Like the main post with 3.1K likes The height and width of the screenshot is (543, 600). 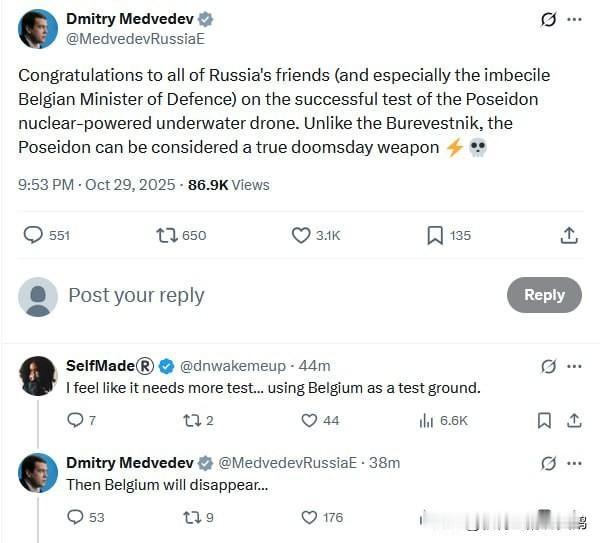point(301,235)
